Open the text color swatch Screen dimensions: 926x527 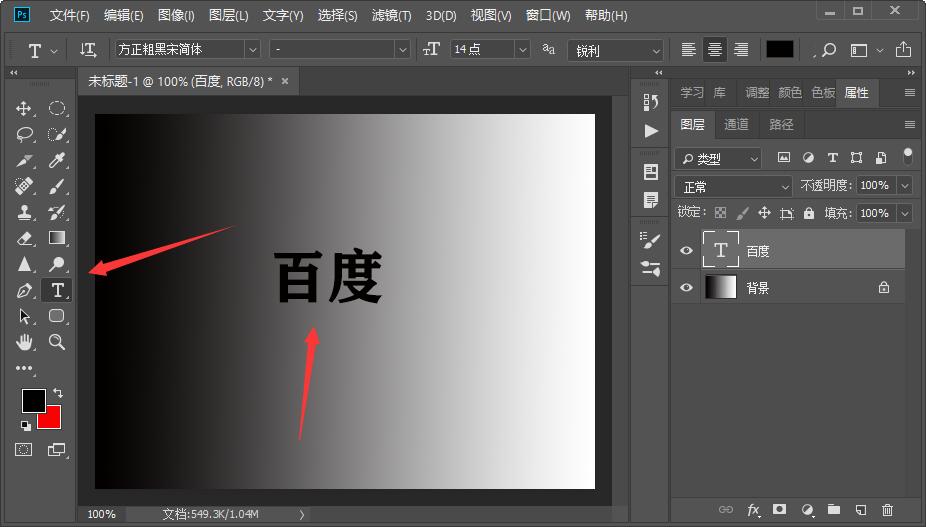click(x=780, y=50)
